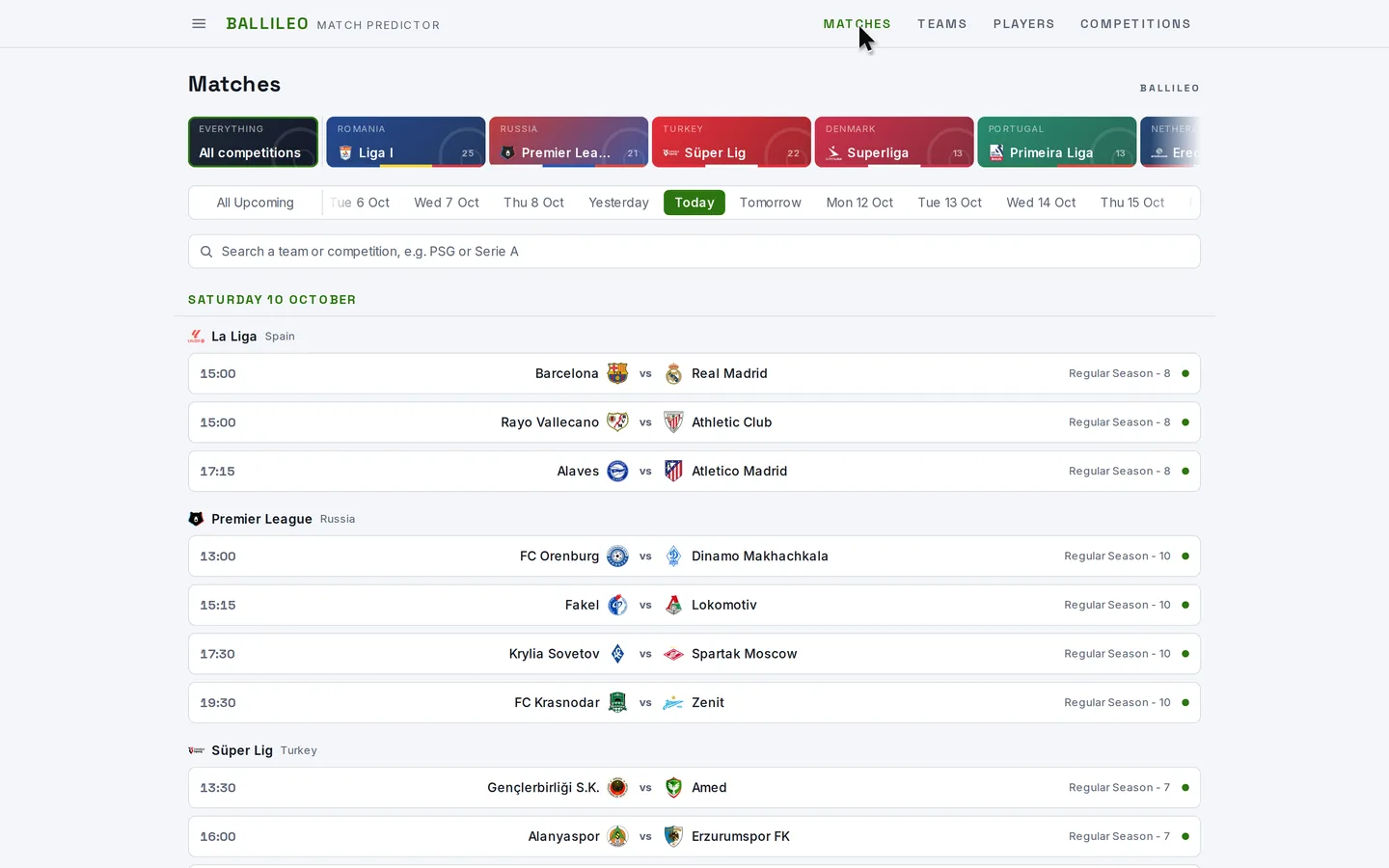Open the hamburger menu icon
The height and width of the screenshot is (868, 1389).
199,24
